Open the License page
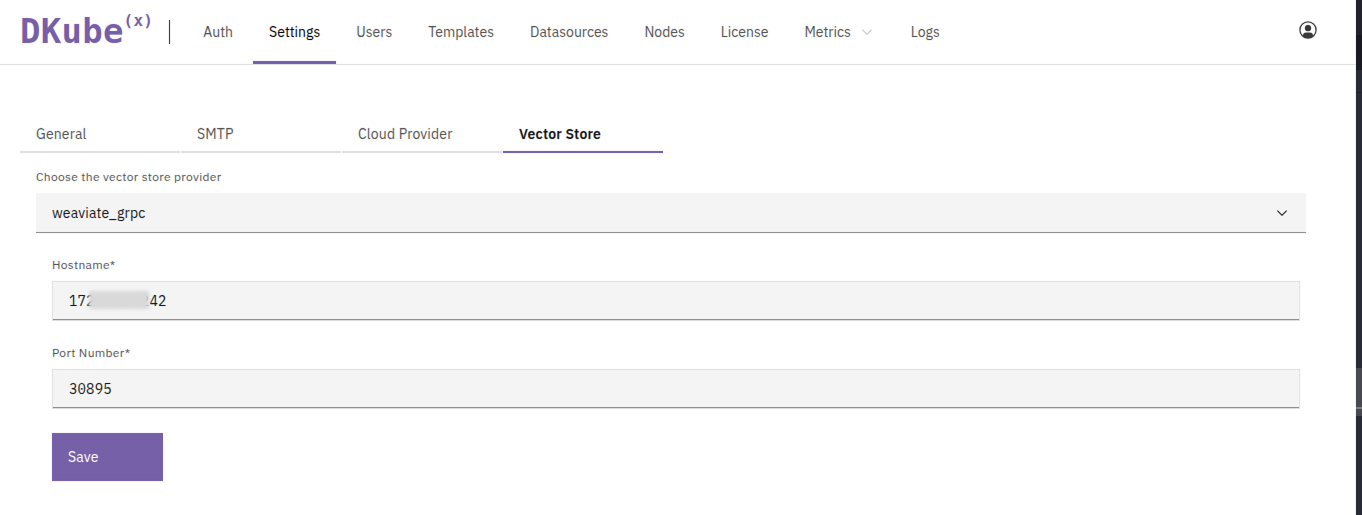1362x515 pixels. coord(744,32)
